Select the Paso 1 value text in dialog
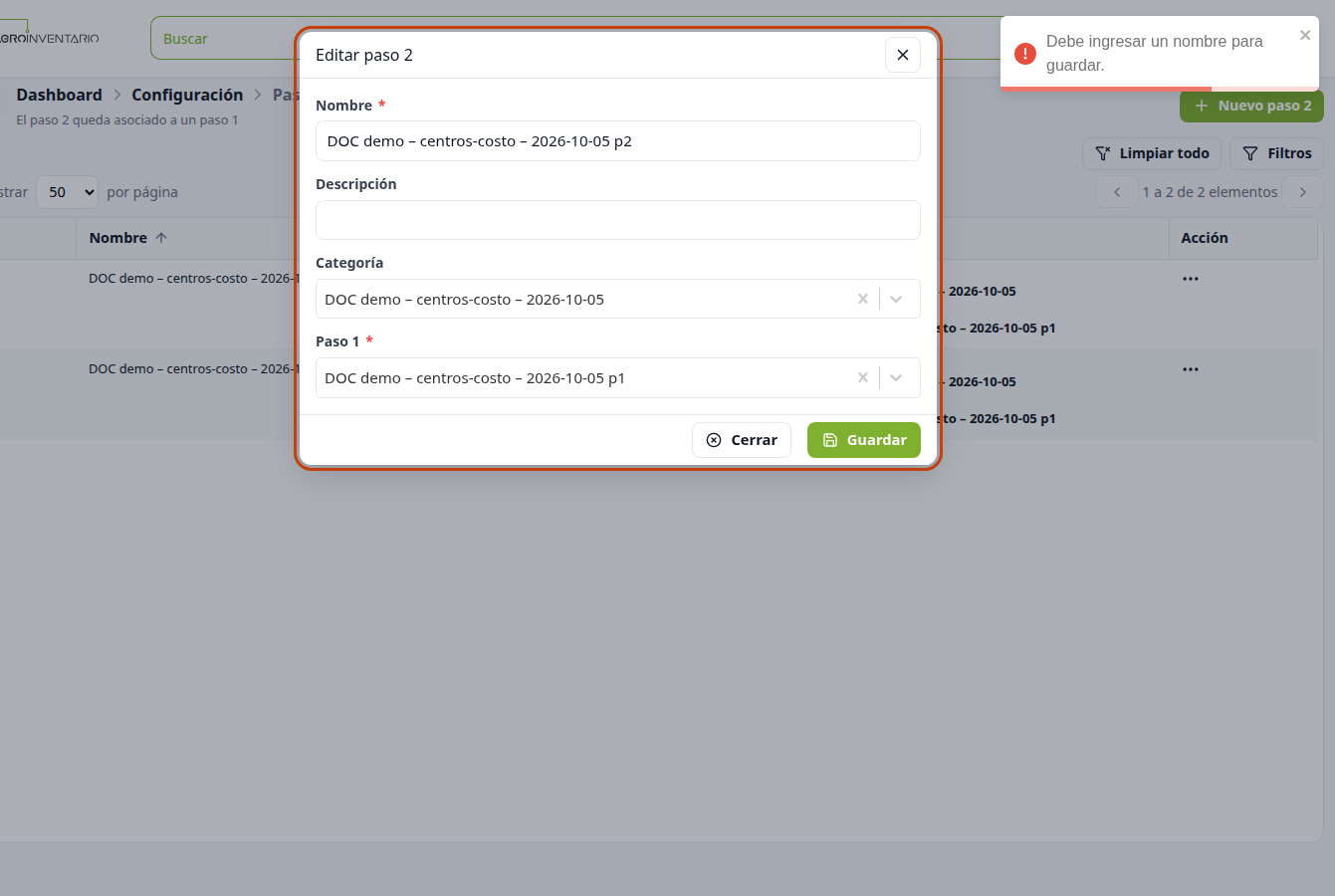This screenshot has height=896, width=1335. tap(475, 377)
